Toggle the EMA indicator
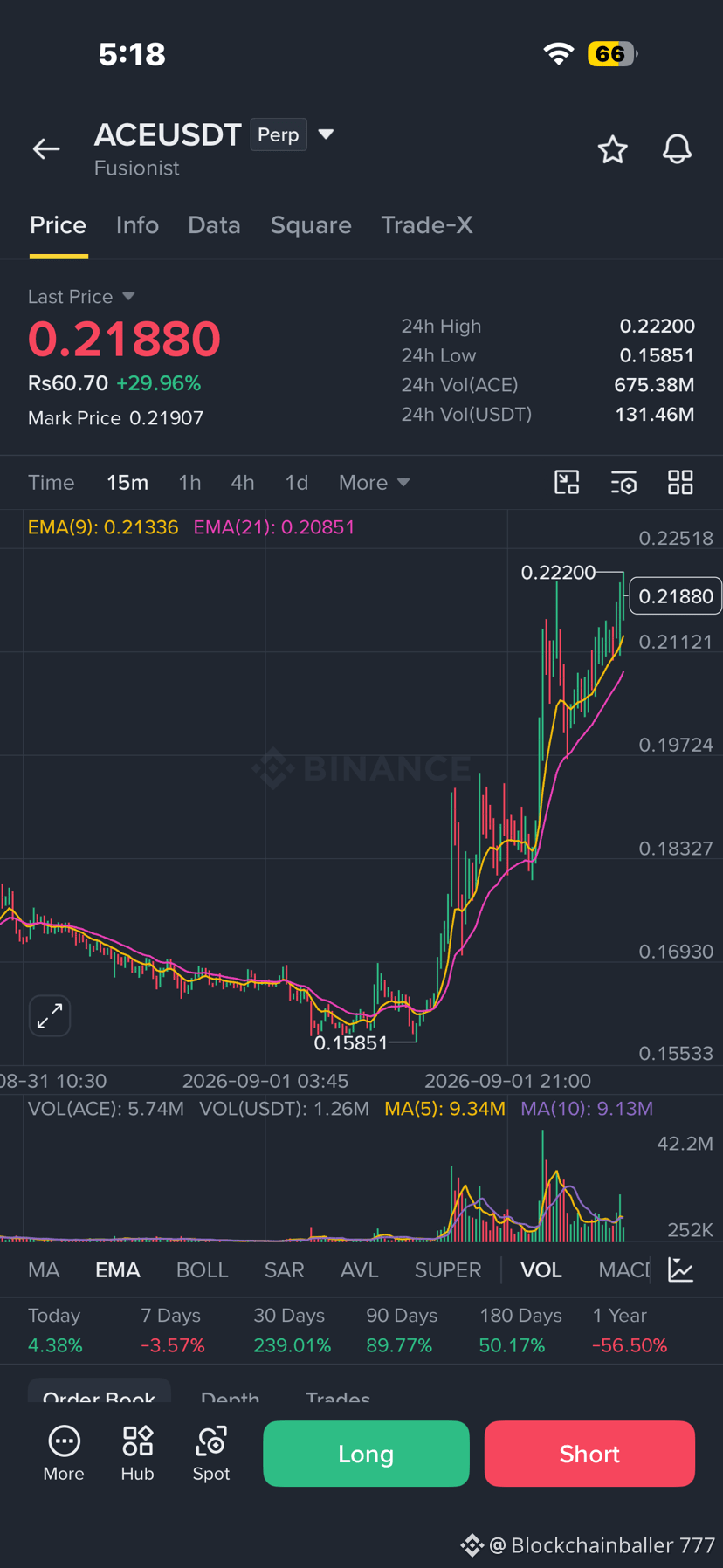 pos(118,1269)
